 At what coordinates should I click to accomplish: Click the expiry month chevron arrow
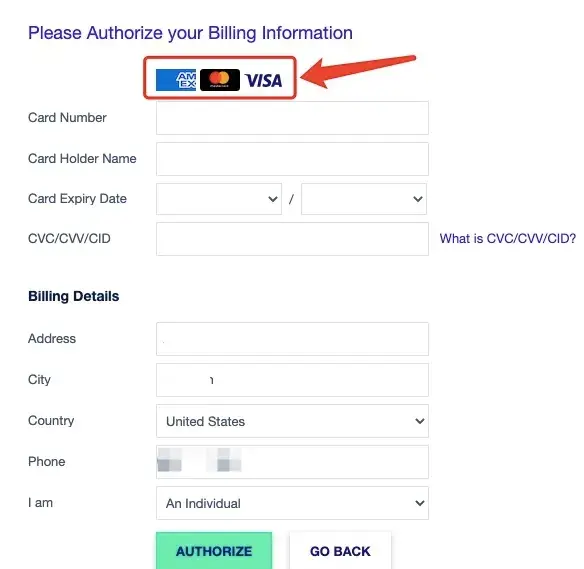[273, 199]
